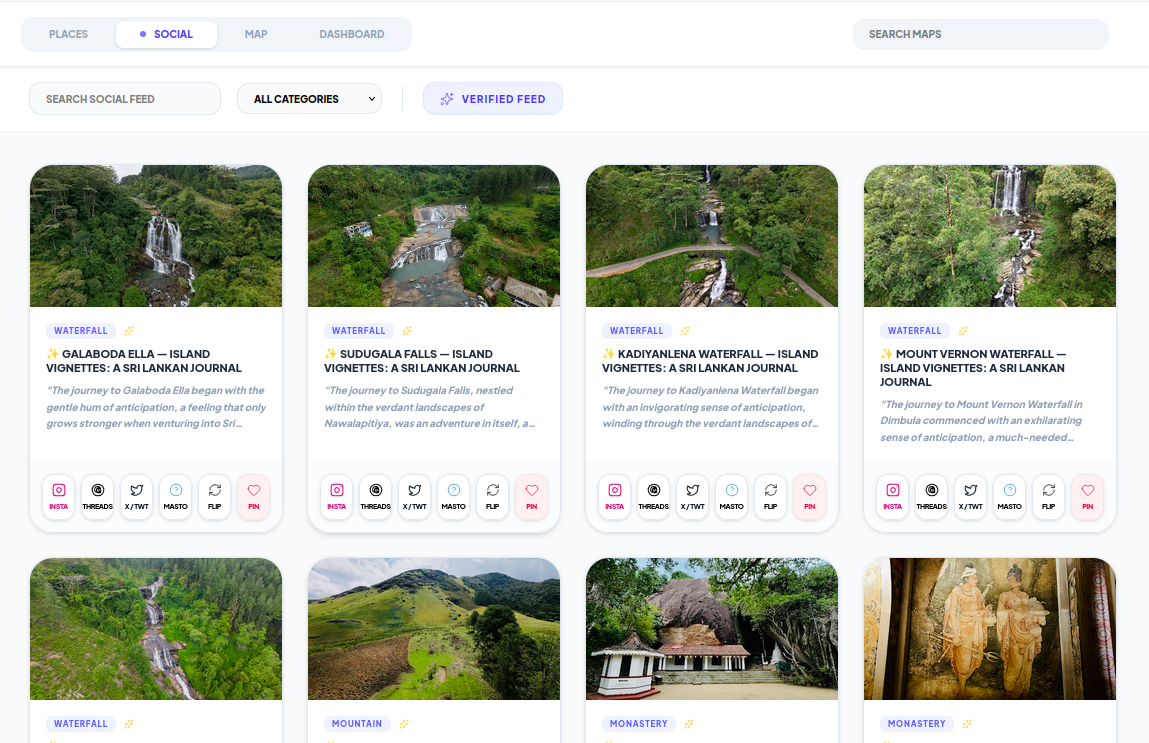This screenshot has height=743, width=1149.
Task: Click verified sparkle beside Mountain tag
Action: pos(404,724)
